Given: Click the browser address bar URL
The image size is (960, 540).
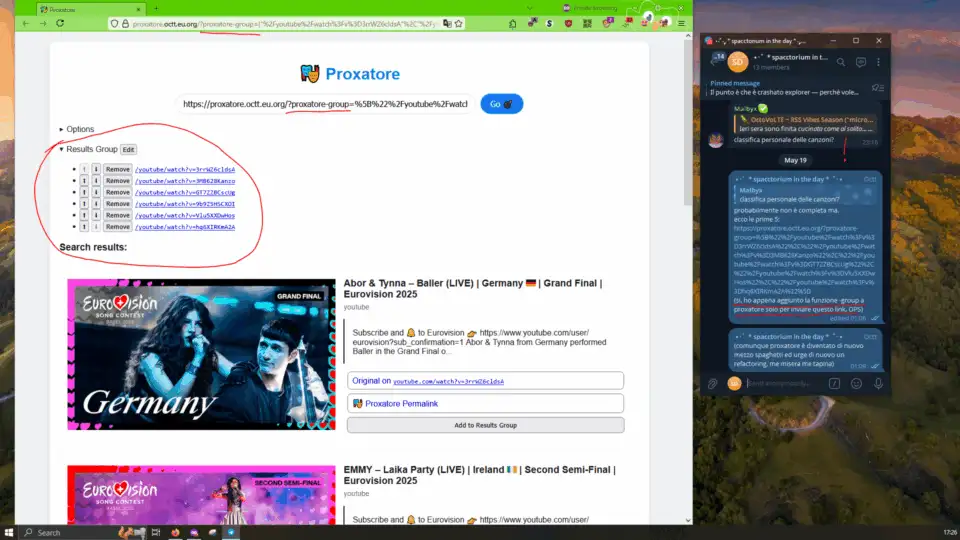Looking at the screenshot, I should (285, 24).
